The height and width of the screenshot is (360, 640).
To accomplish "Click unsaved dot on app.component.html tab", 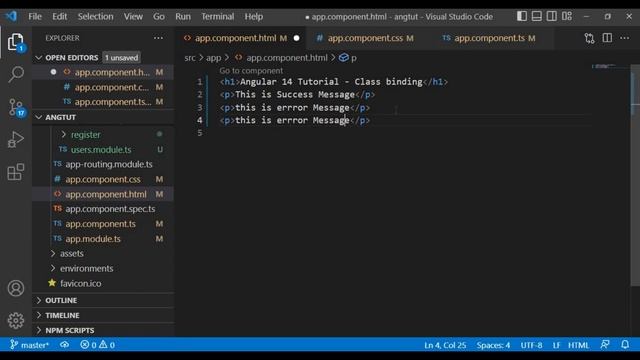I will [296, 38].
